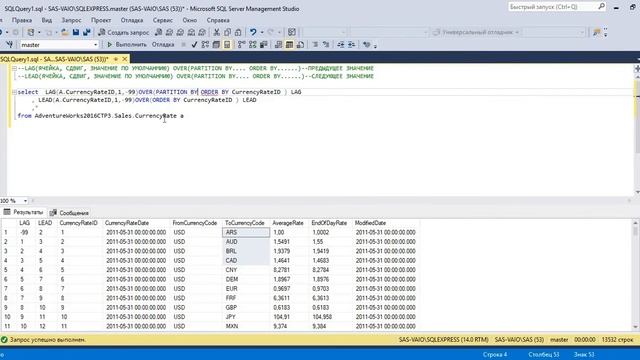Undo the last edit with the blue arrow icon
640x360 pixels.
[x=253, y=32]
